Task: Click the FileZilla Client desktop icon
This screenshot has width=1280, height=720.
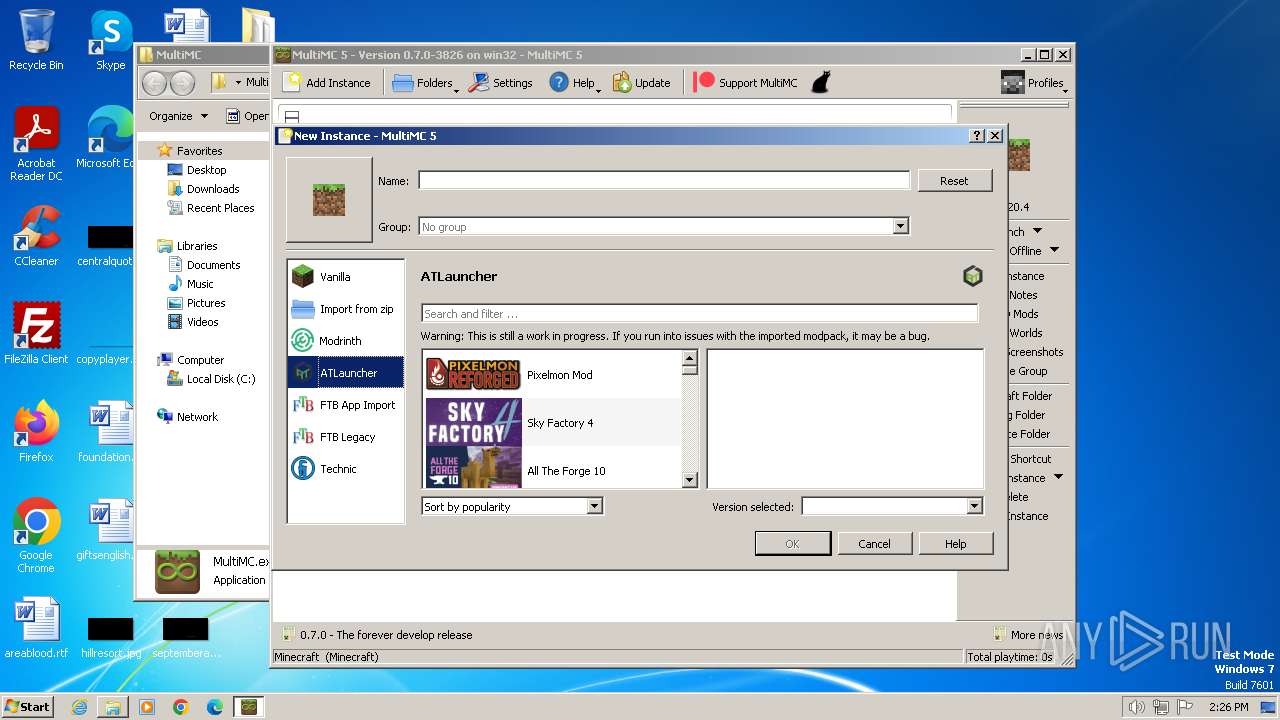Action: click(x=36, y=333)
